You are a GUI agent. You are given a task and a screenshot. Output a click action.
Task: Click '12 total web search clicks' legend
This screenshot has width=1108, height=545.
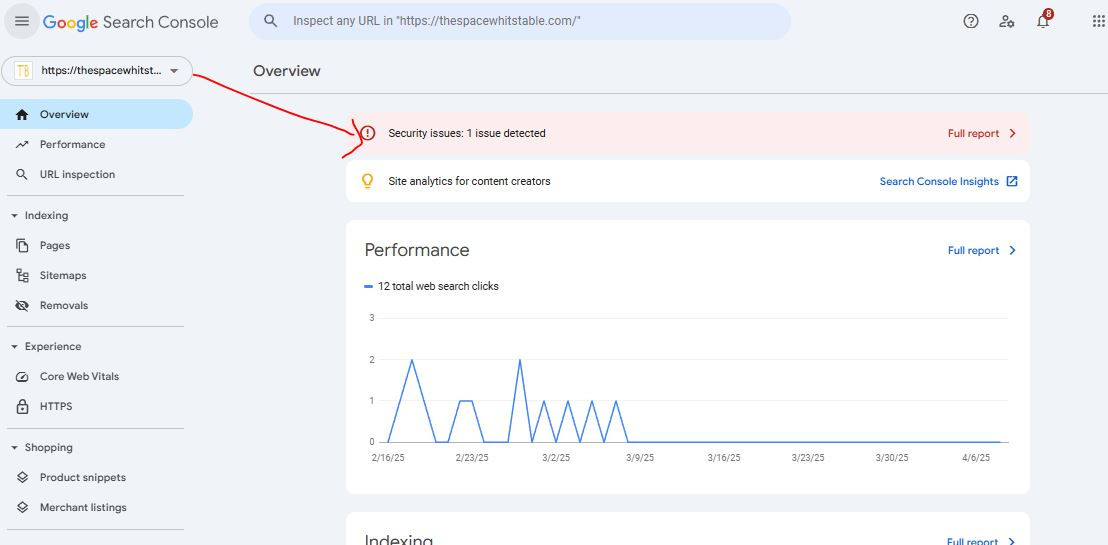point(432,286)
